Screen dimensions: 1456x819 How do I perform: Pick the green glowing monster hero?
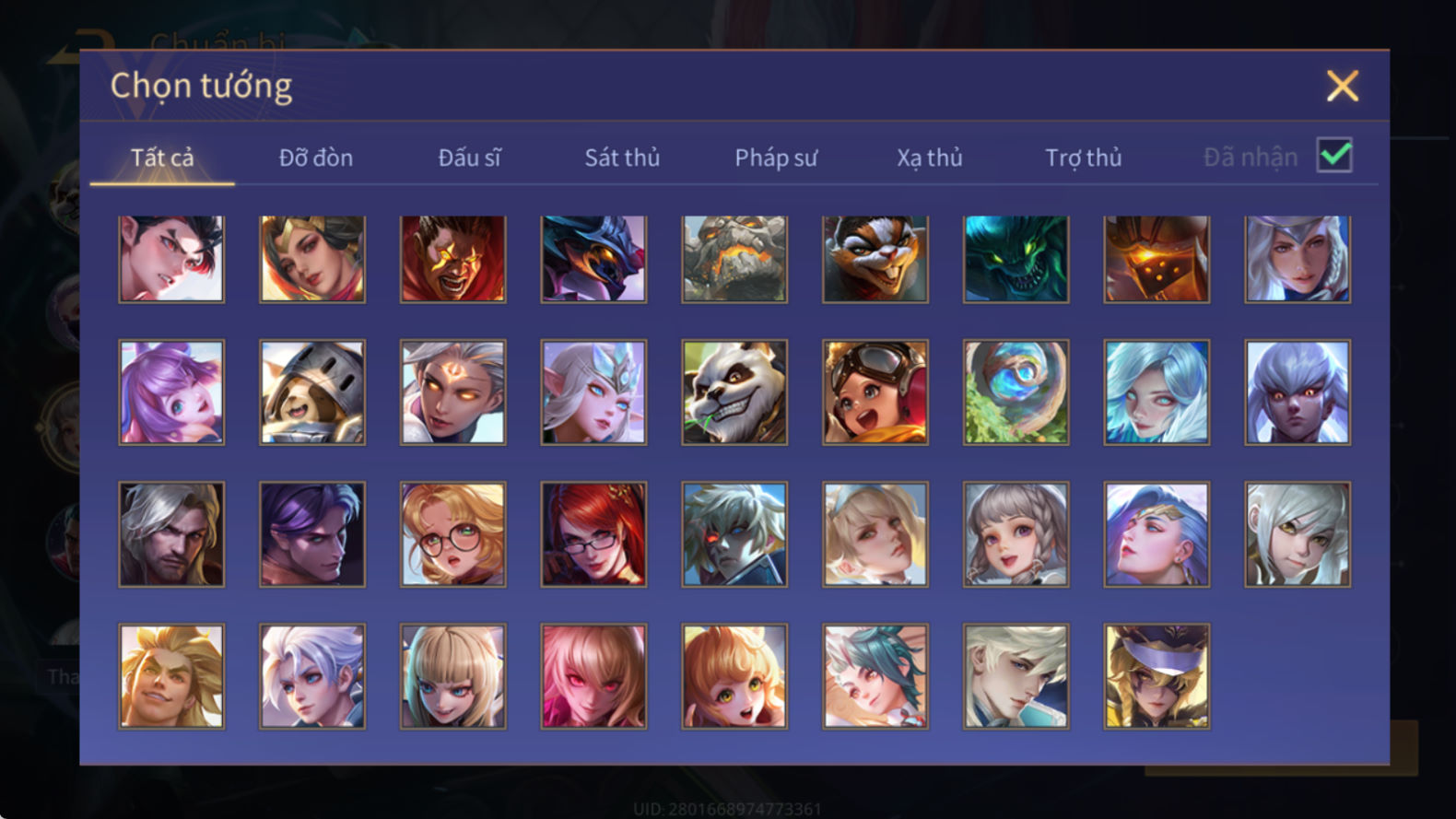click(1016, 259)
